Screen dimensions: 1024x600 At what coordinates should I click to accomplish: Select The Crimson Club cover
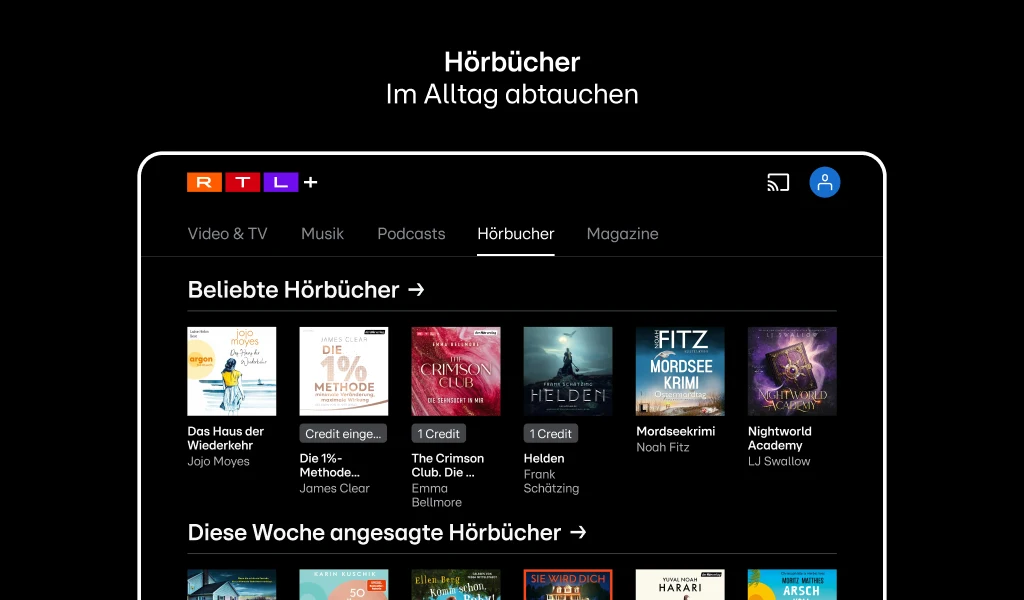(456, 371)
